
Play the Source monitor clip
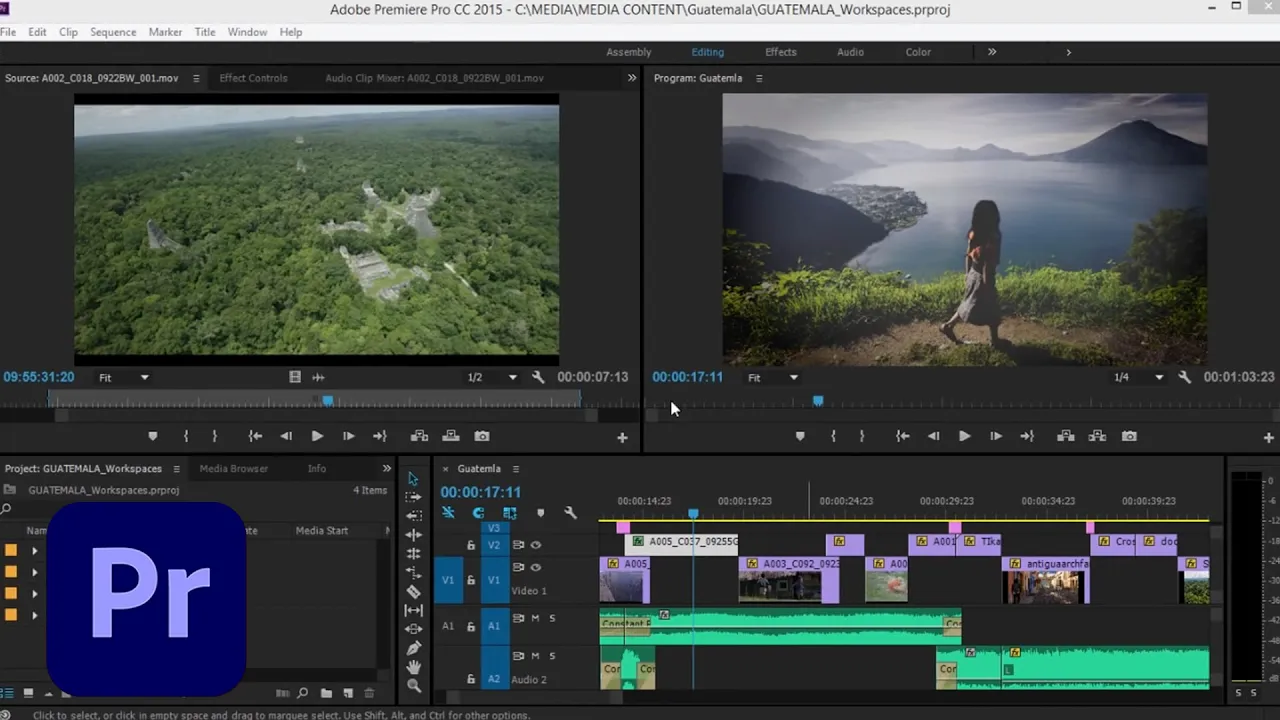point(317,436)
